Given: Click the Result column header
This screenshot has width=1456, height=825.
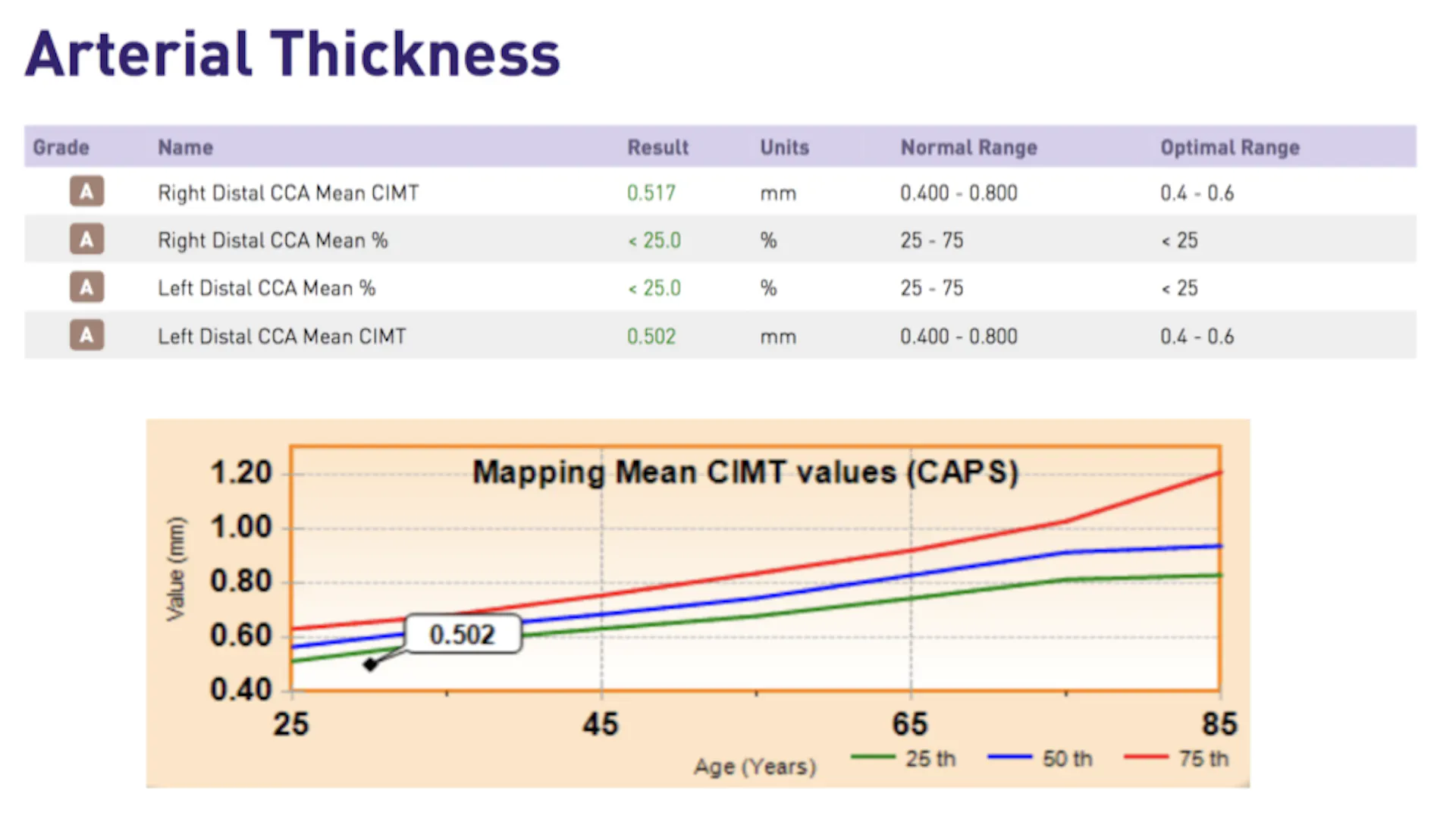Looking at the screenshot, I should coord(657,147).
